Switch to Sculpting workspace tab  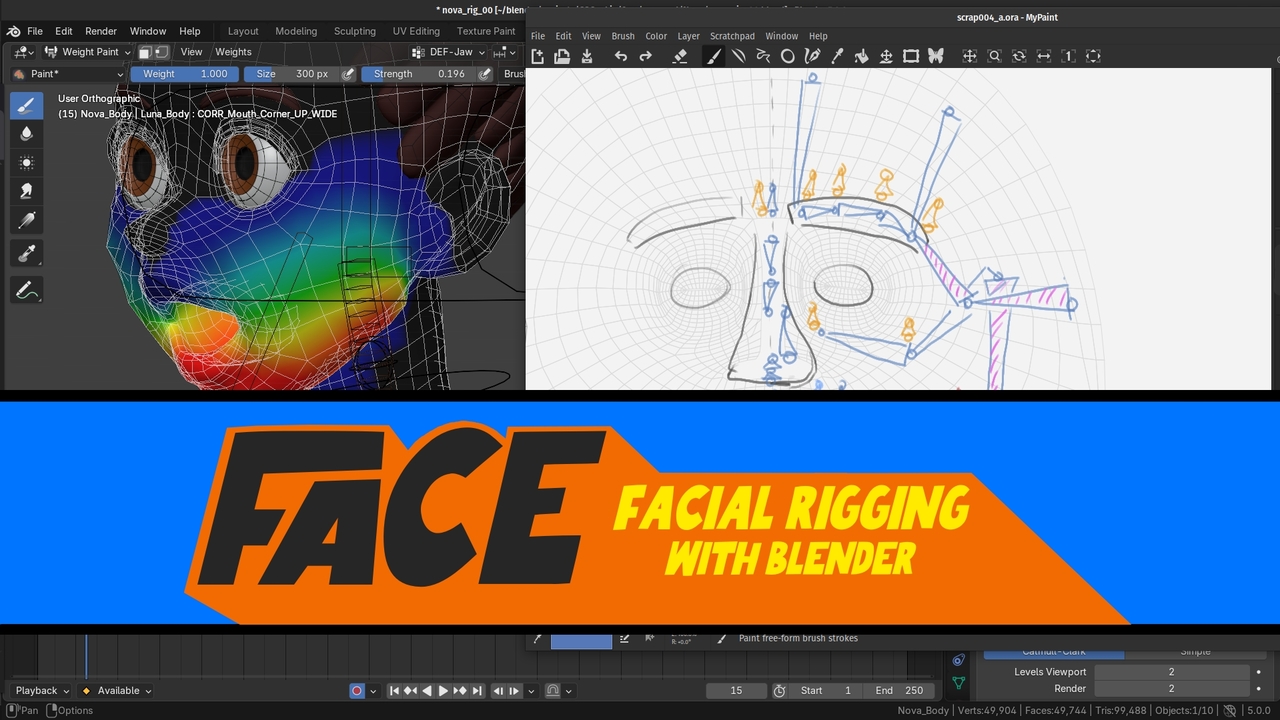click(355, 31)
